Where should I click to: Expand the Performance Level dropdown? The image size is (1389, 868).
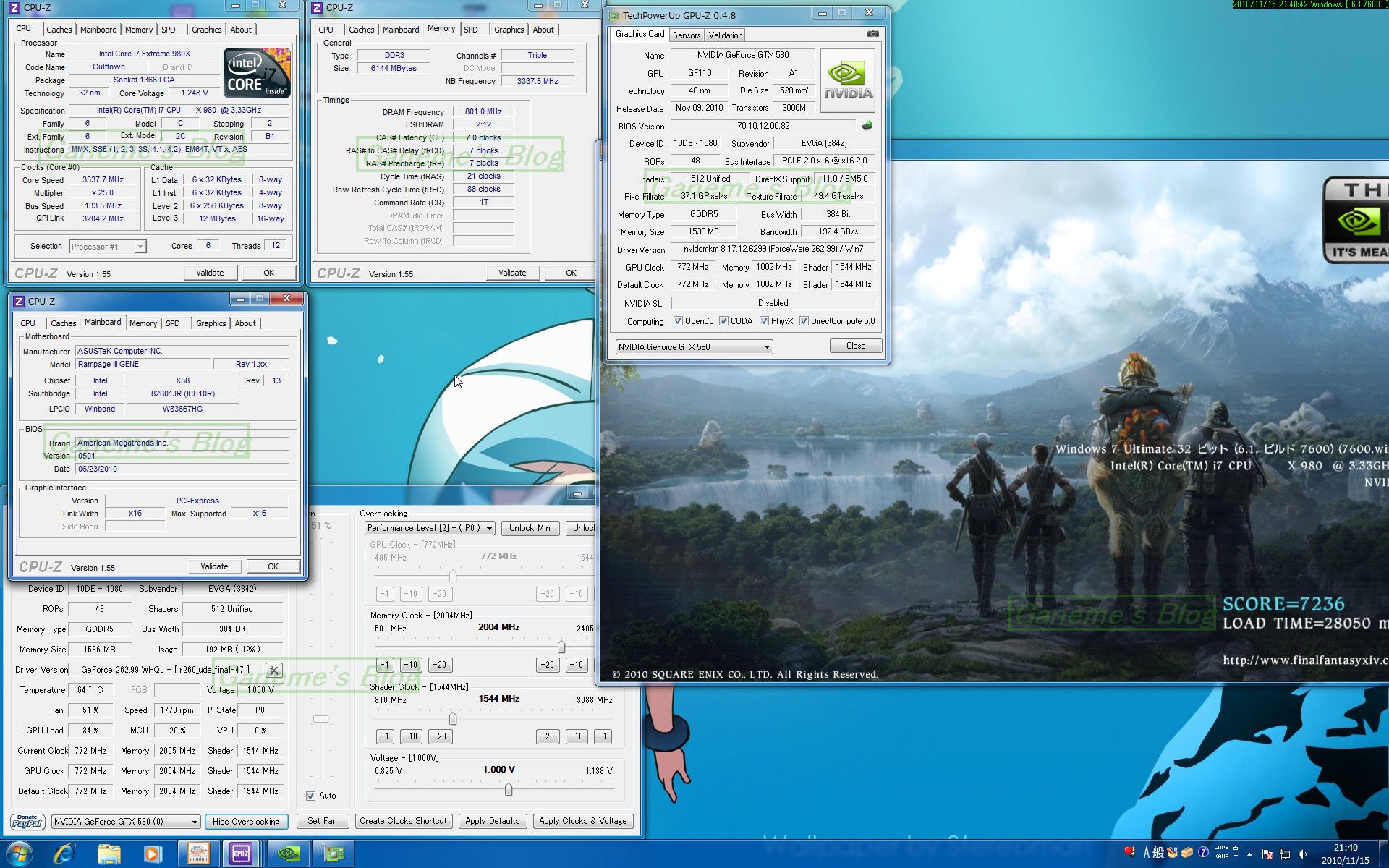coord(489,528)
